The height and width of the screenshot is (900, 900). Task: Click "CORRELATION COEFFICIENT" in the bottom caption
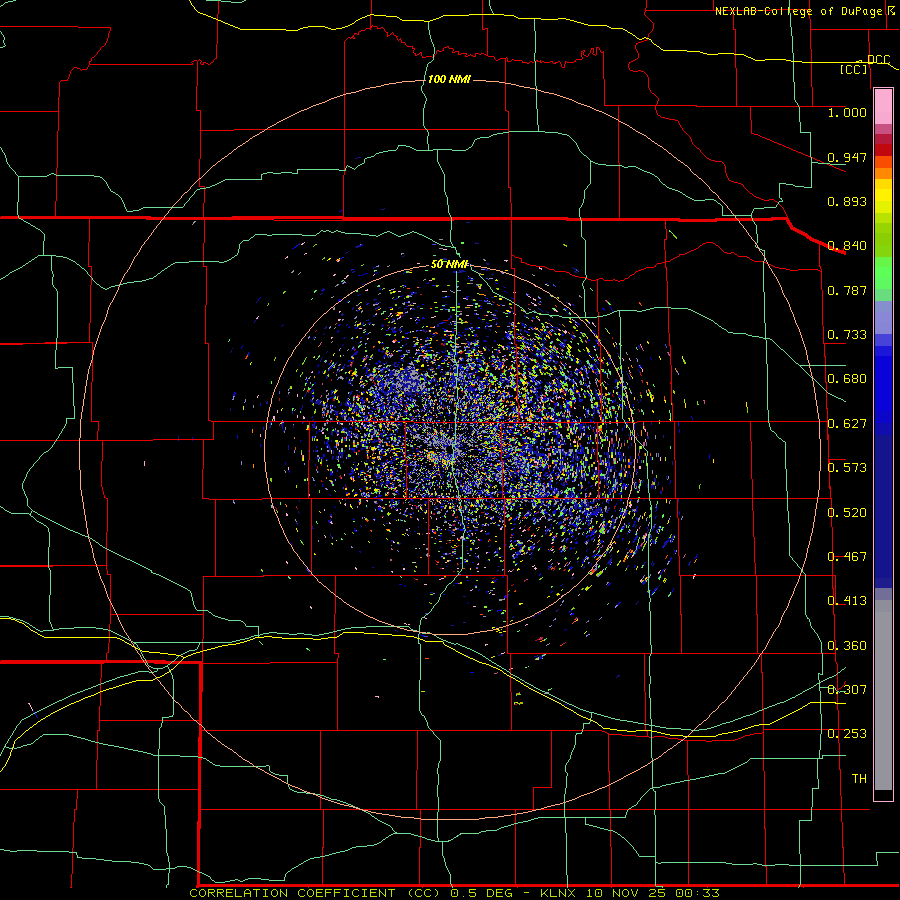coord(292,893)
